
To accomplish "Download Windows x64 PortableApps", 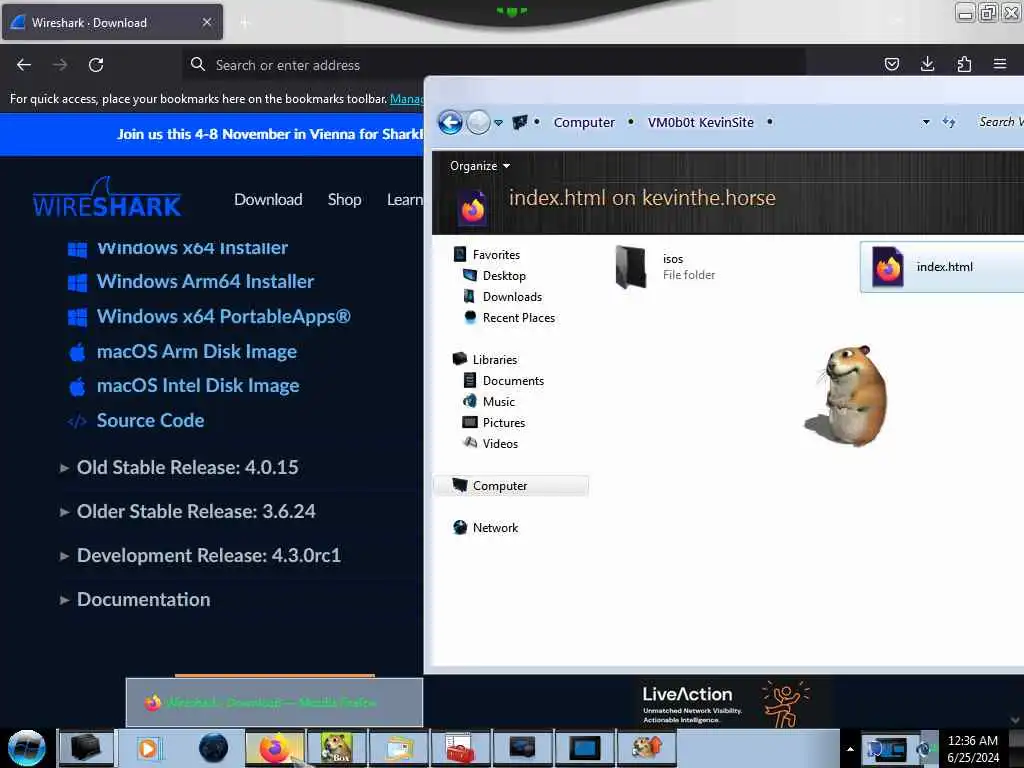I will click(x=223, y=316).
